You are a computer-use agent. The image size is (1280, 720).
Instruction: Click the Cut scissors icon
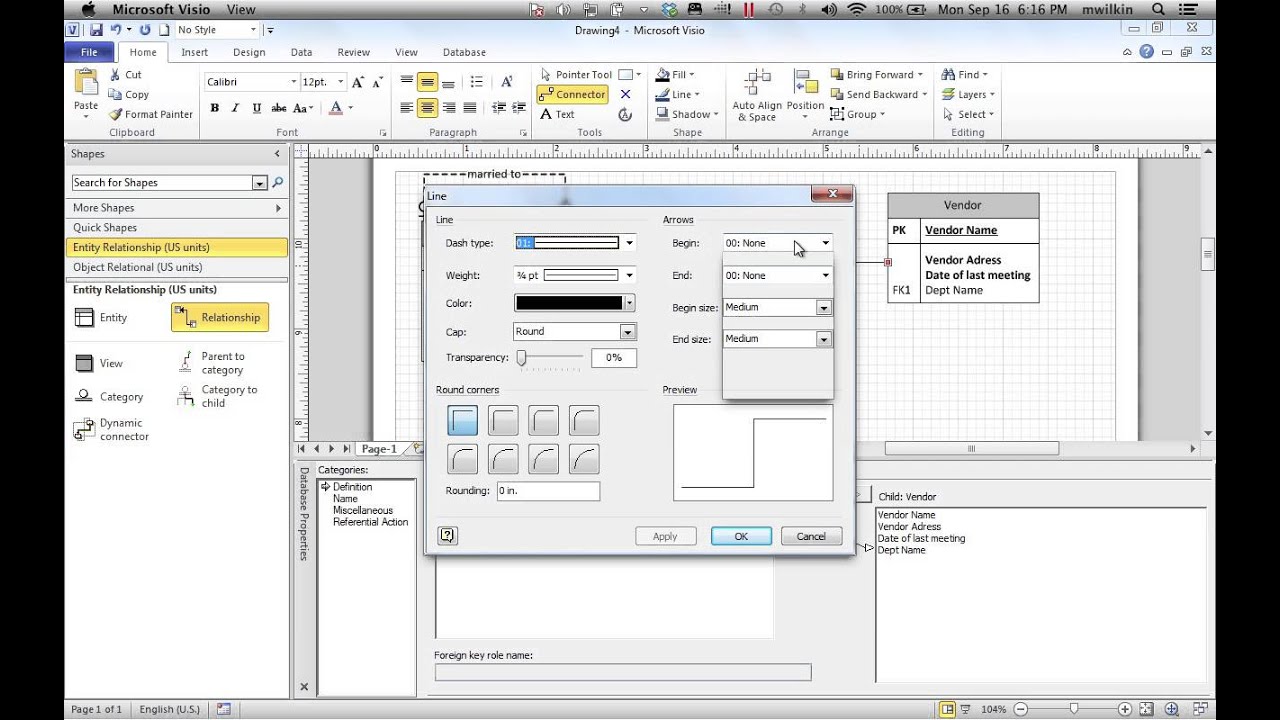click(114, 74)
